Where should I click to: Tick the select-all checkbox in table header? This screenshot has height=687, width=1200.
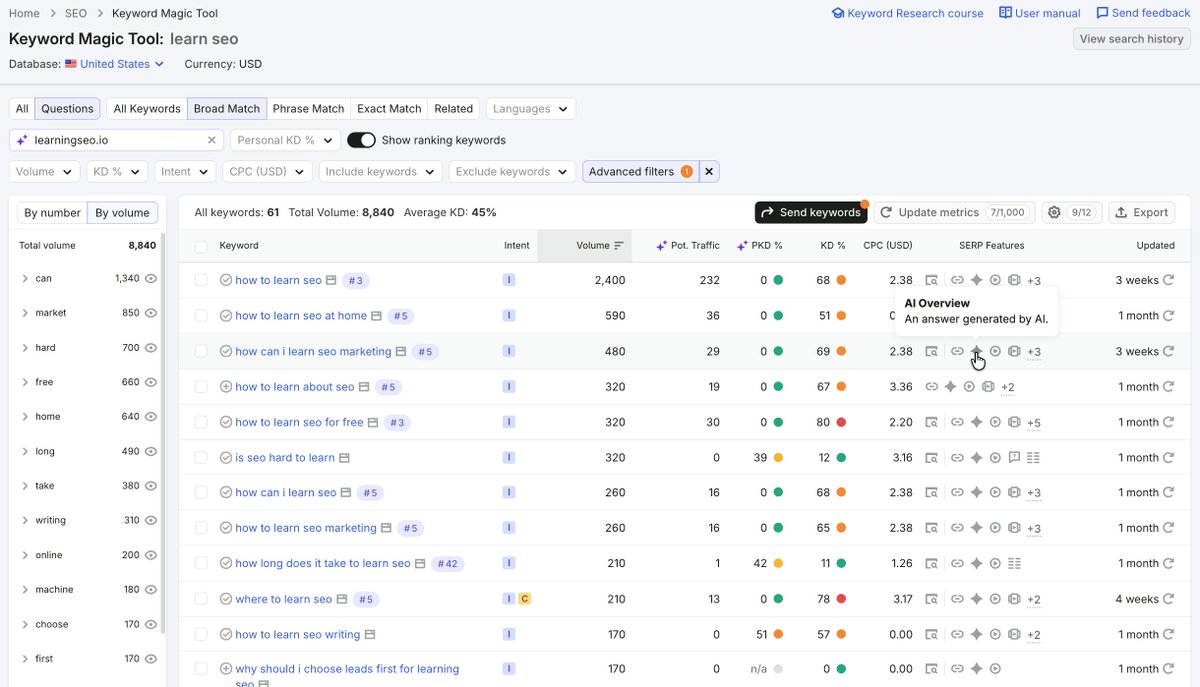(x=201, y=246)
